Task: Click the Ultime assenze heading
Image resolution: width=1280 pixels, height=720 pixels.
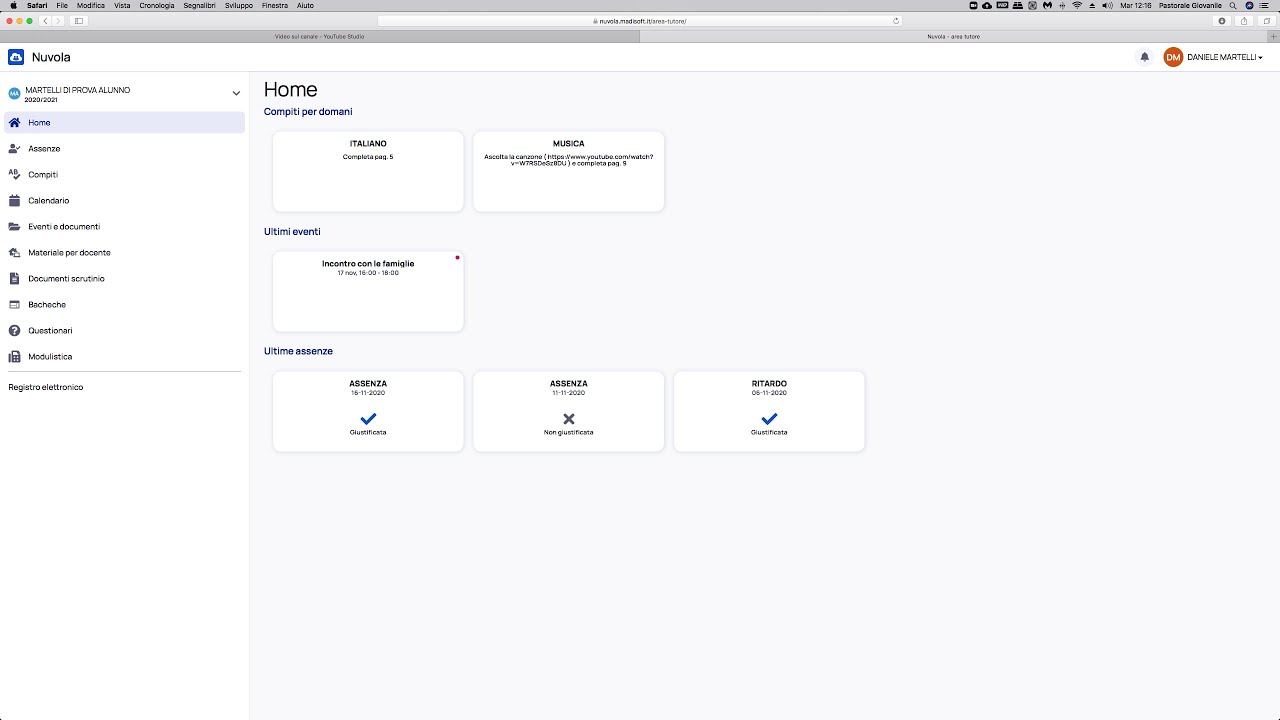Action: pyautogui.click(x=298, y=351)
